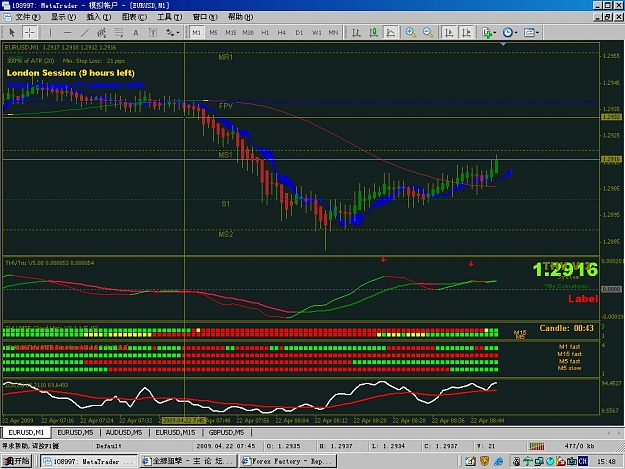This screenshot has height=469, width=625.
Task: Click the 'London Session (9 hours left)' text
Action: pyautogui.click(x=71, y=73)
